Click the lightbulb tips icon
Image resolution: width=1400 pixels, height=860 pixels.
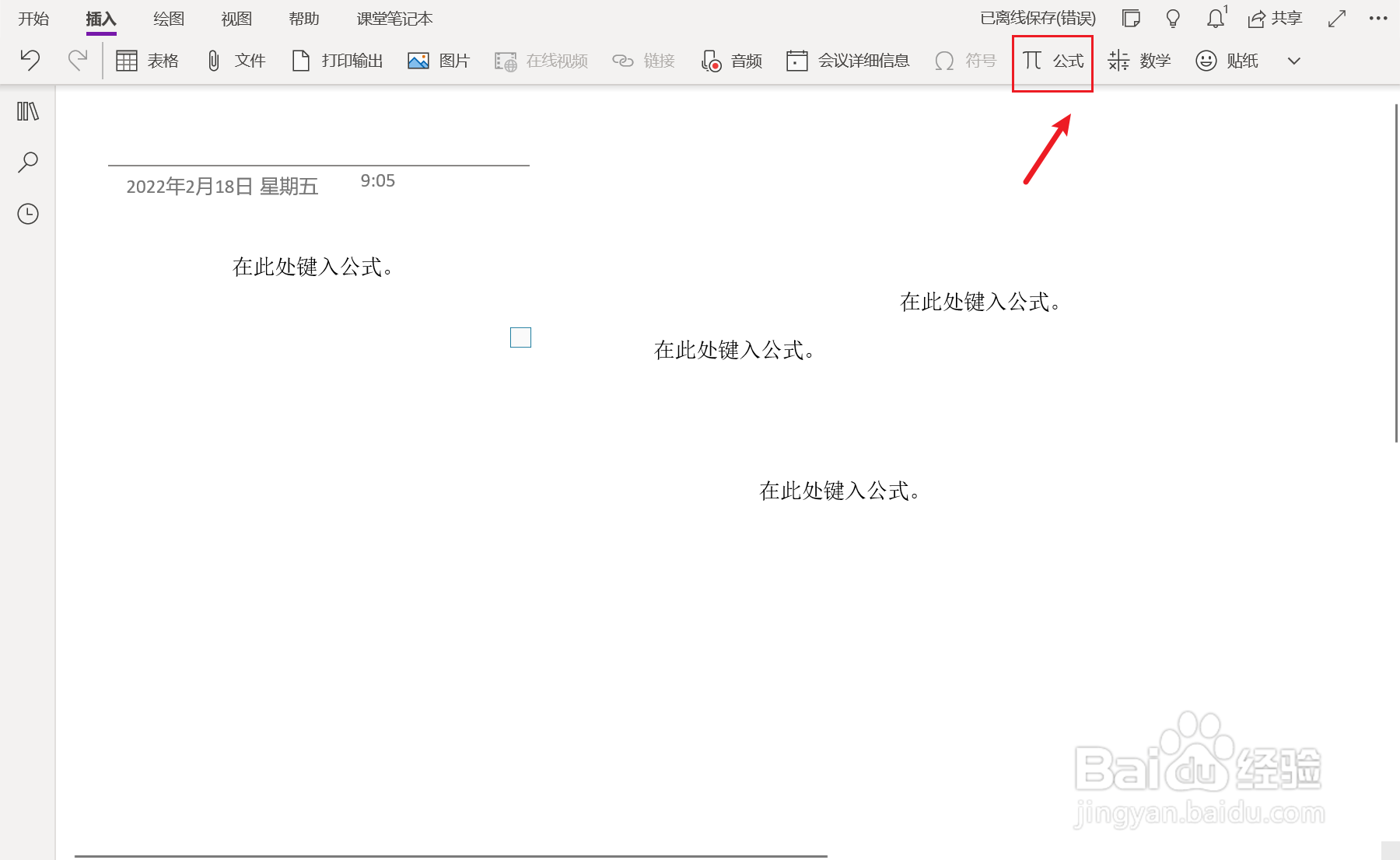[1173, 18]
